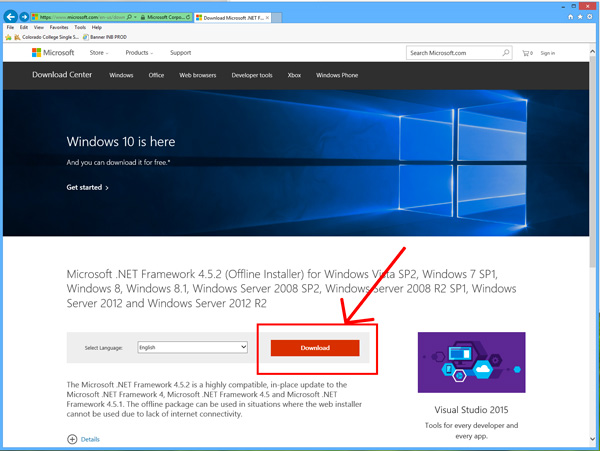Click the Visual Studio 2015 title
The height and width of the screenshot is (451, 600).
(471, 410)
